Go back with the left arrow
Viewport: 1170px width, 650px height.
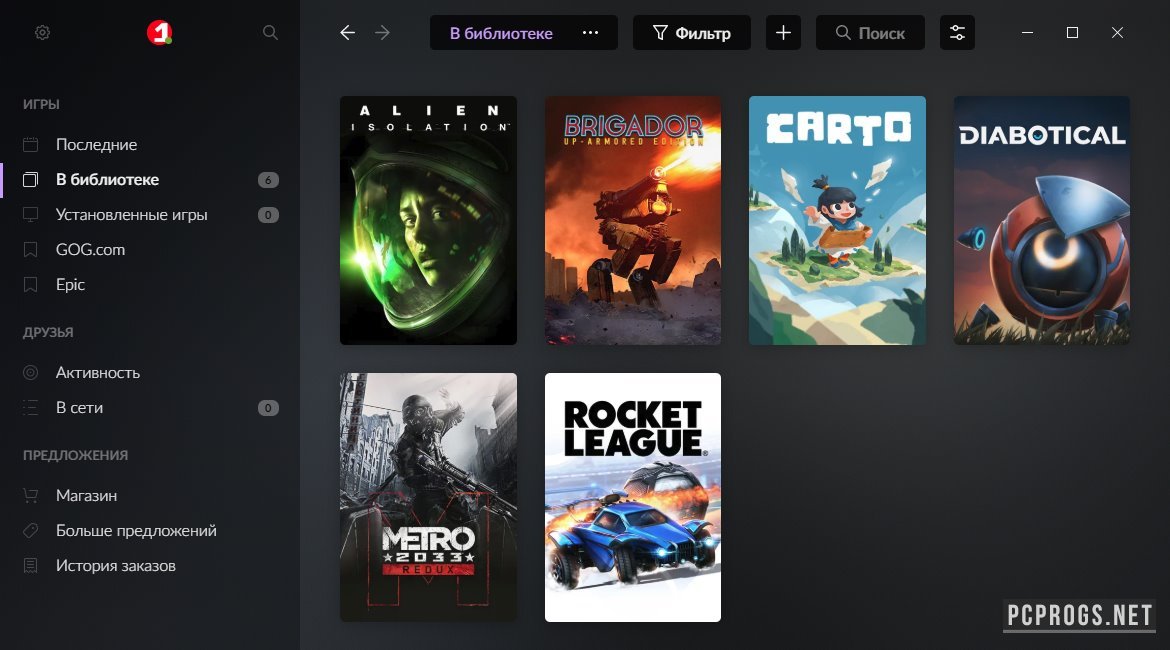point(347,33)
